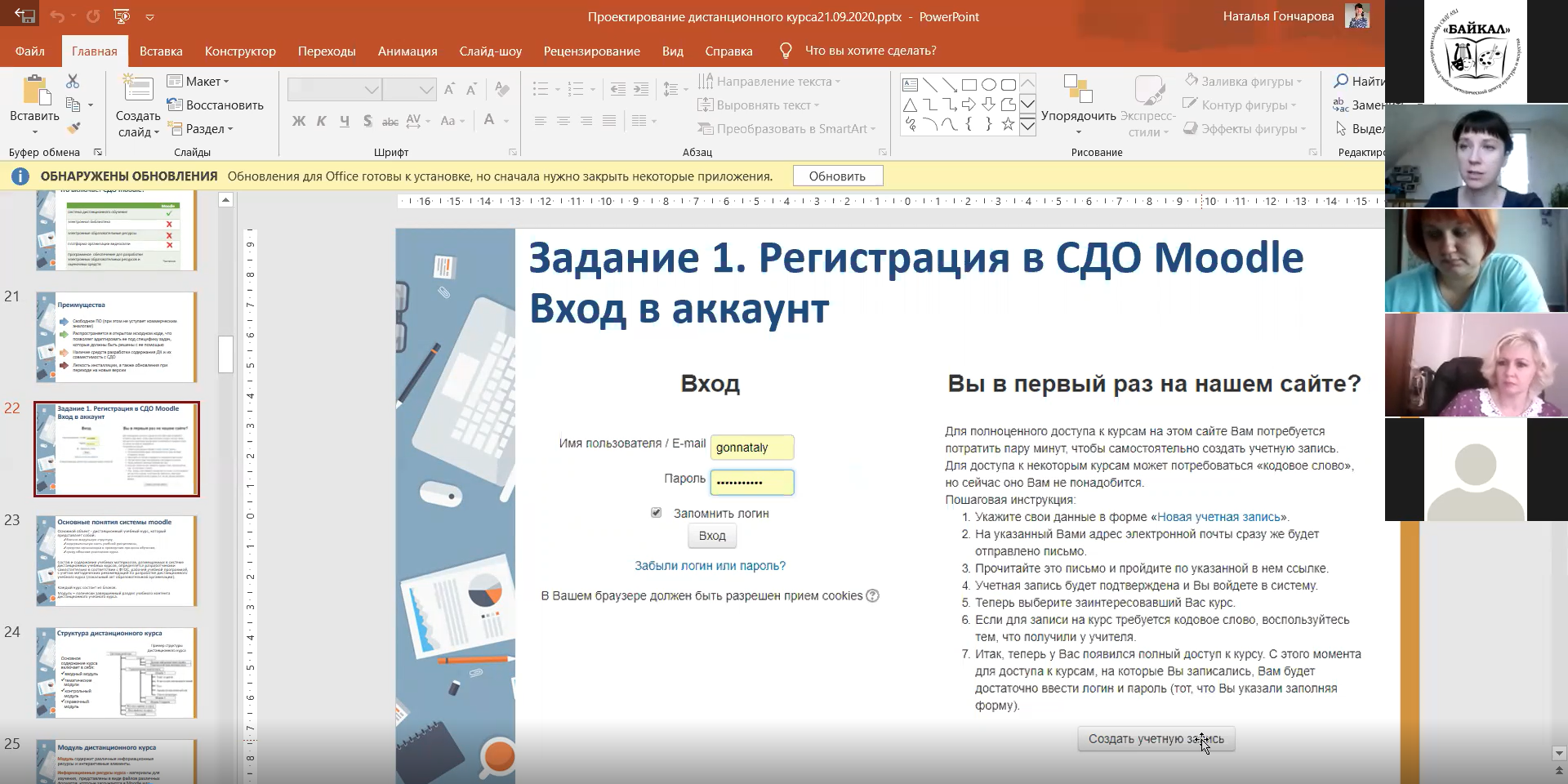Click the lightbulb 'Что вы хотите сделать' icon
The image size is (1568, 784).
coord(786,51)
